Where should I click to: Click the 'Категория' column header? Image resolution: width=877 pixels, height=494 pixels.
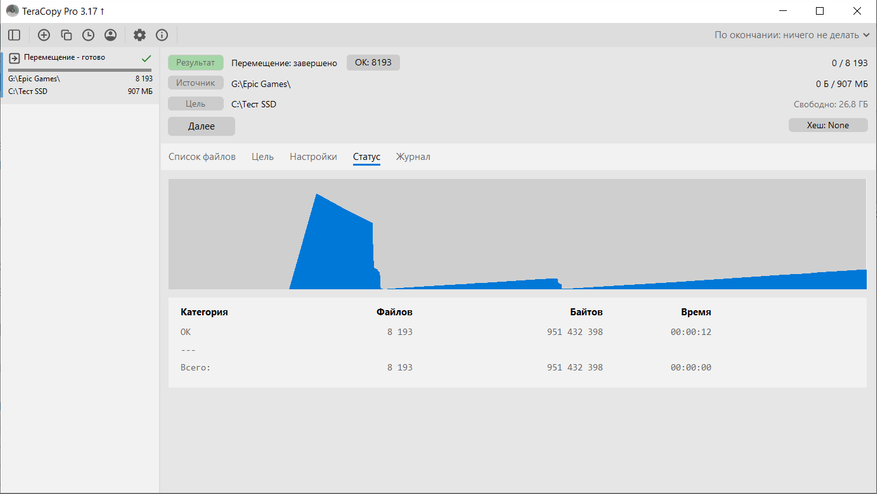pos(204,312)
